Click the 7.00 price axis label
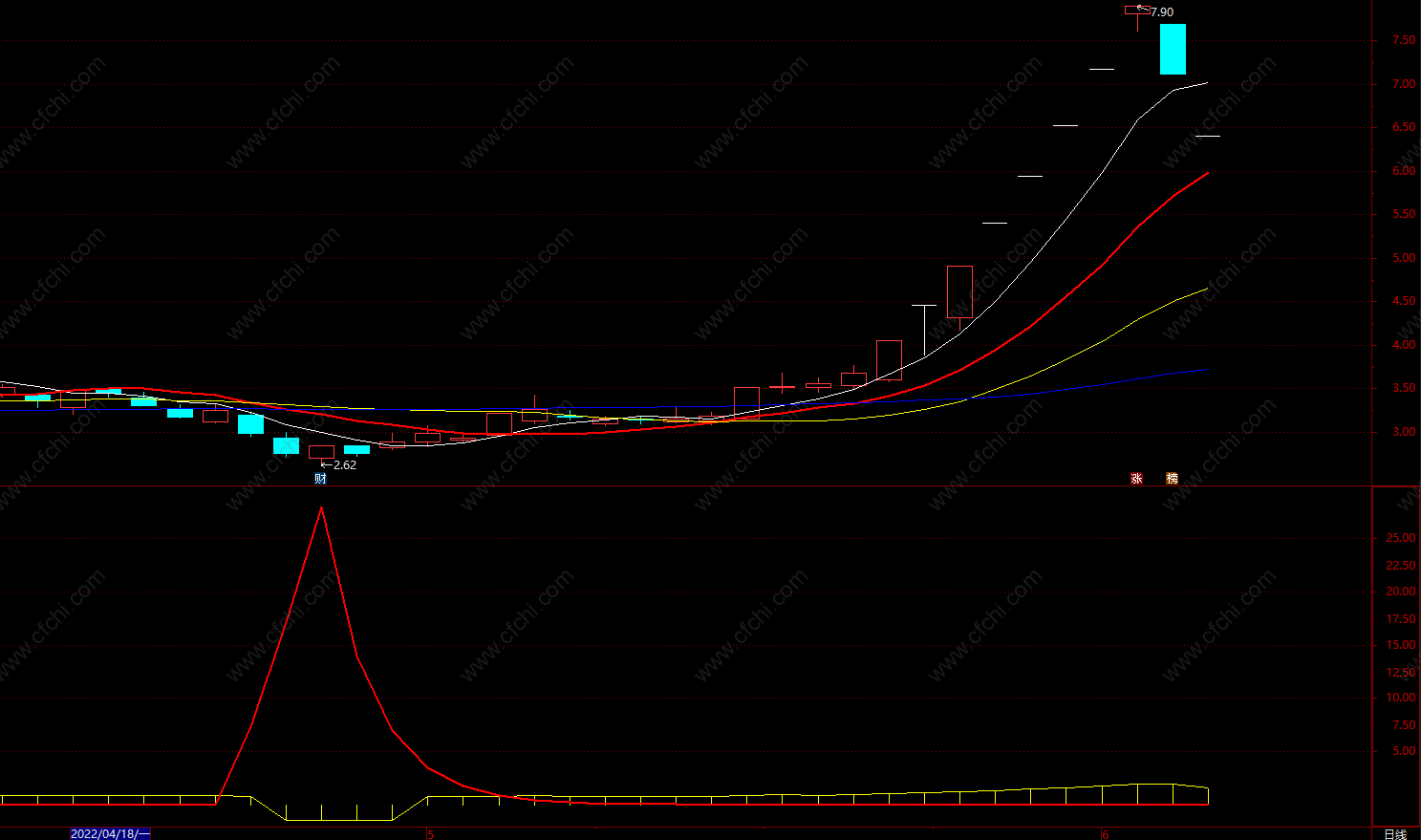The width and height of the screenshot is (1421, 840). [x=1404, y=84]
